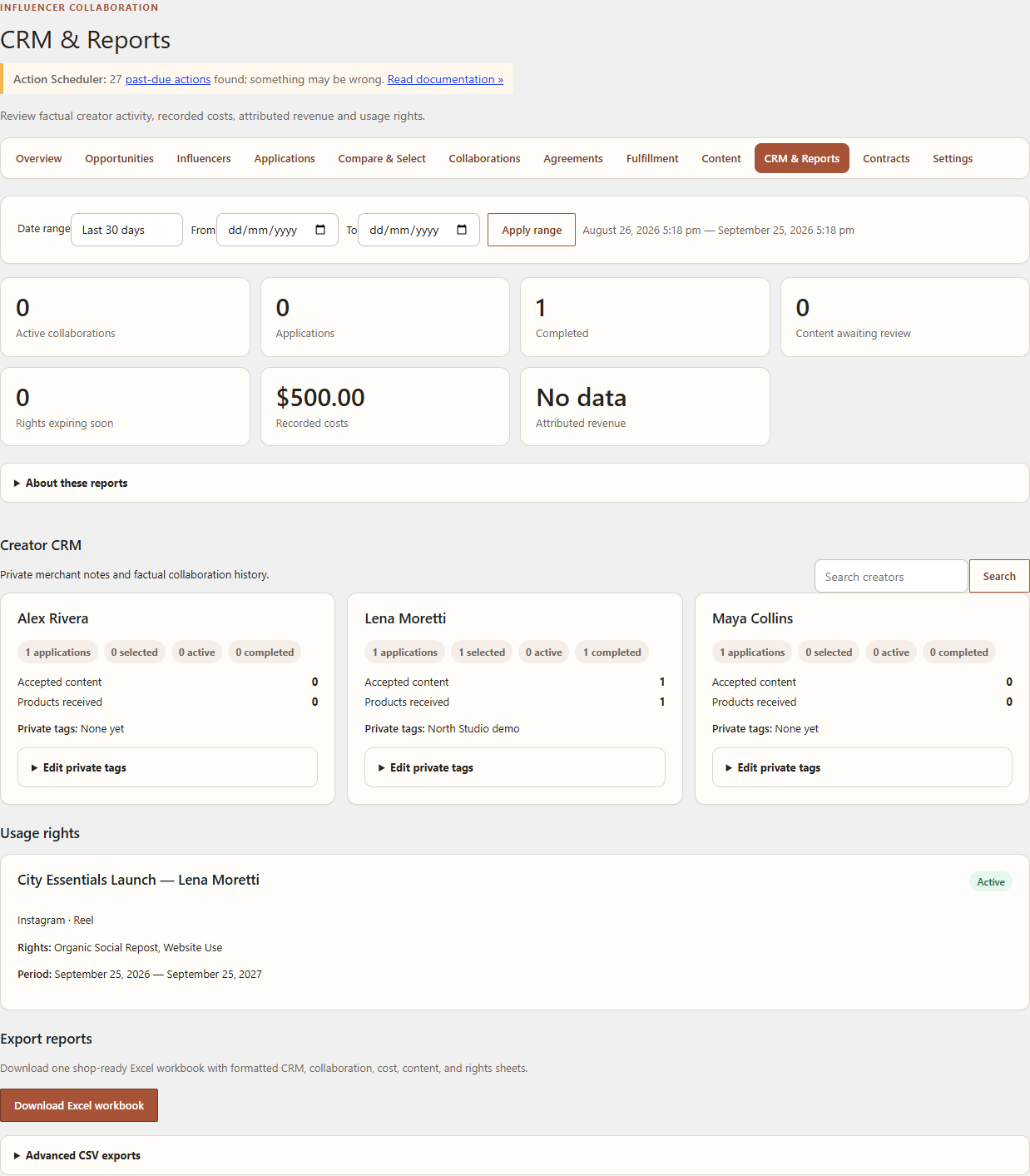Expand About these reports section
The image size is (1030, 1176).
515,483
